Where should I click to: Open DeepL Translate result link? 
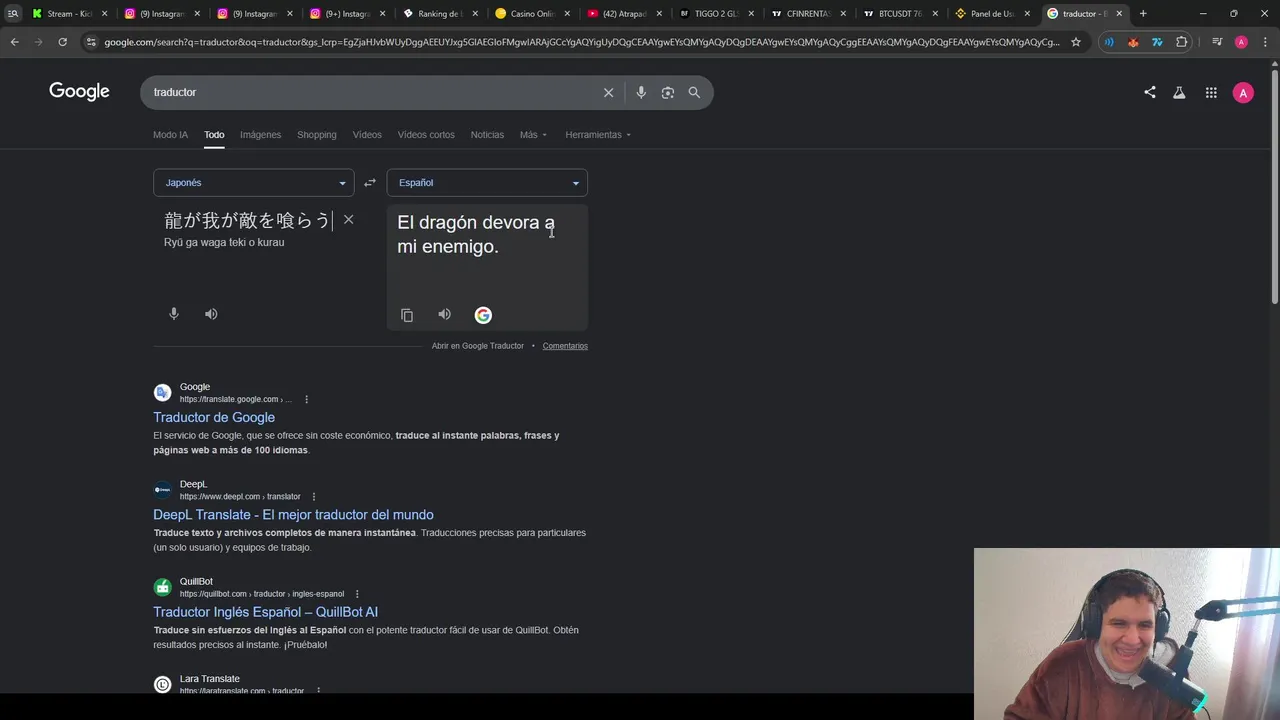point(293,515)
